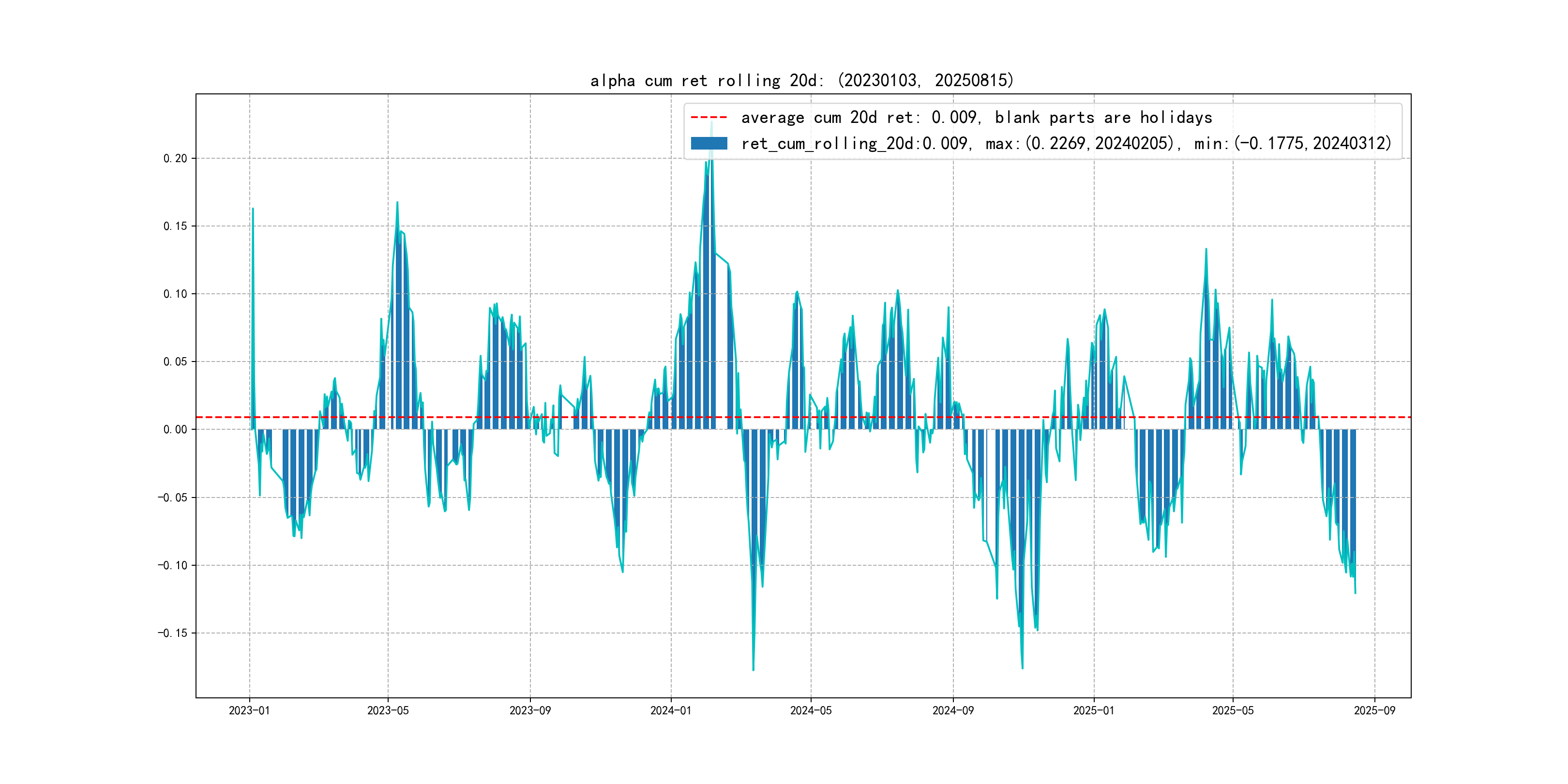Click the 2023-09 x-axis tick label
Image resolution: width=1568 pixels, height=784 pixels.
[529, 710]
